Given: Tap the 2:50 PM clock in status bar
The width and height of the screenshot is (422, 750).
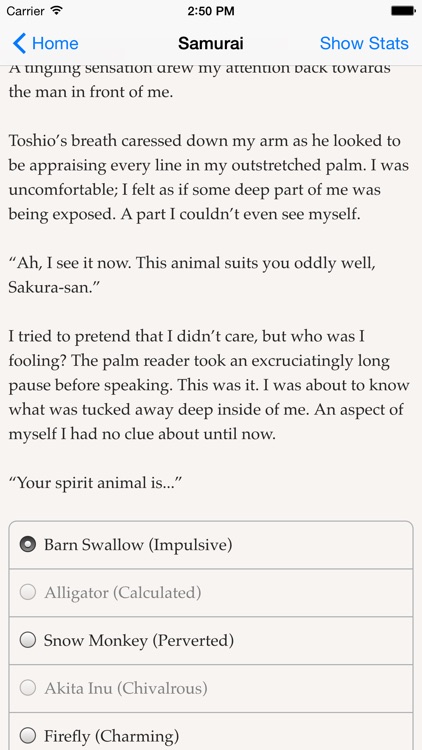Looking at the screenshot, I should pos(211,11).
